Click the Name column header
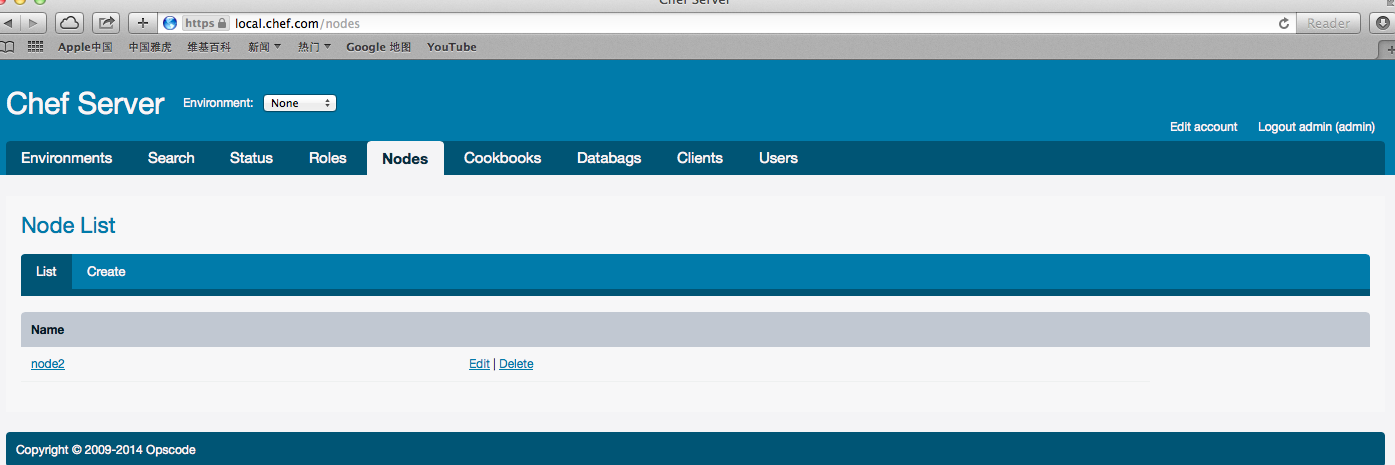This screenshot has width=1395, height=465. (x=47, y=329)
